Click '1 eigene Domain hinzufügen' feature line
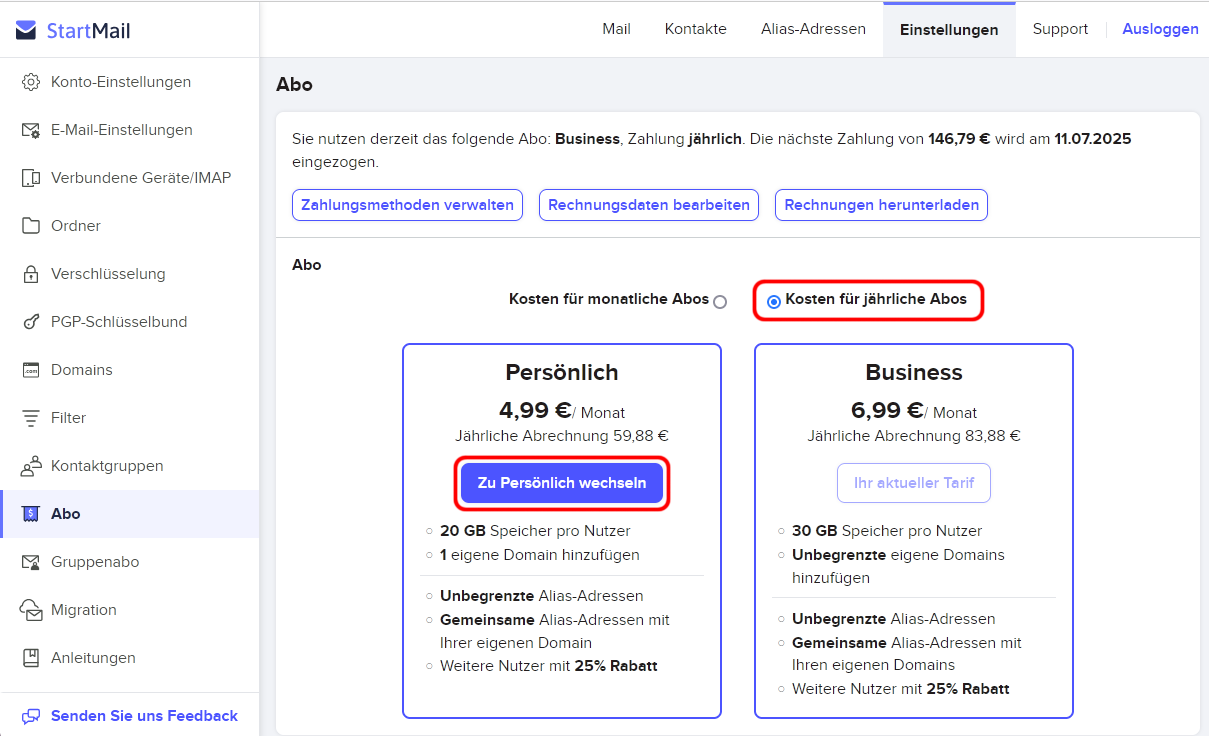 tap(540, 555)
